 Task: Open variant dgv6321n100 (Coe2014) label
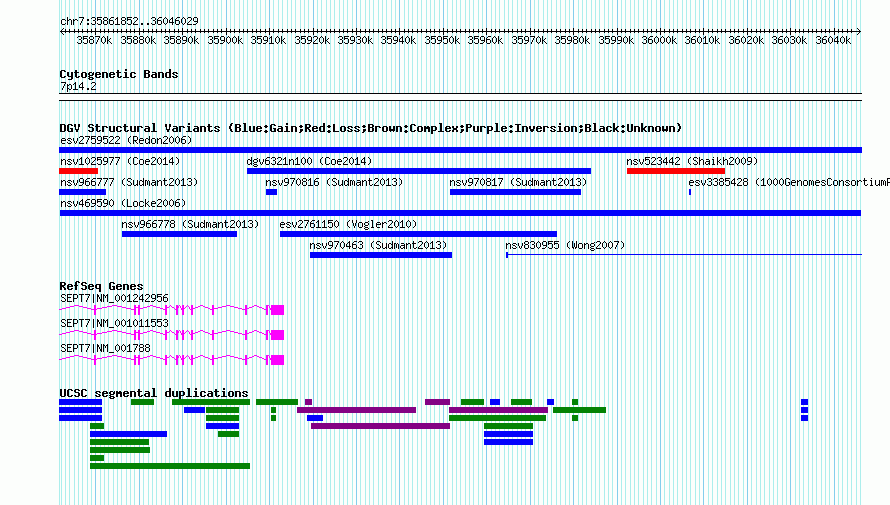point(309,161)
